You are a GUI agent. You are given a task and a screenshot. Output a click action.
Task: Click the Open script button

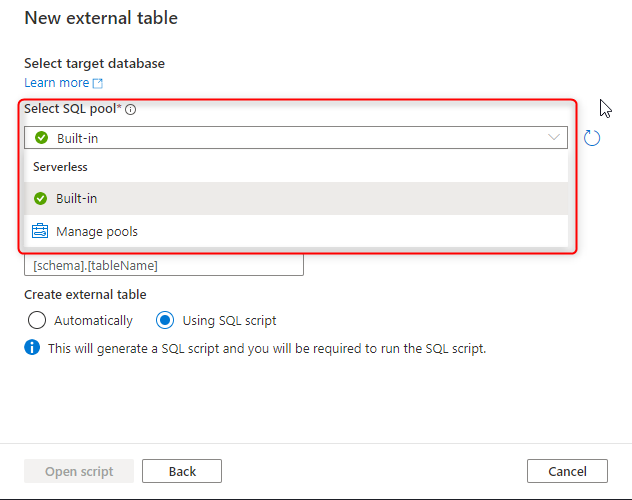click(x=79, y=471)
